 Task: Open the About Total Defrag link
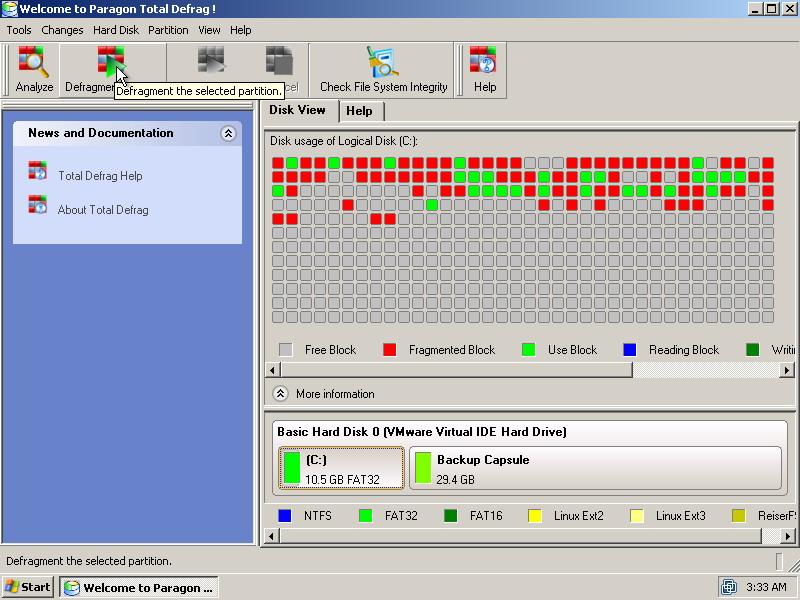pos(103,210)
